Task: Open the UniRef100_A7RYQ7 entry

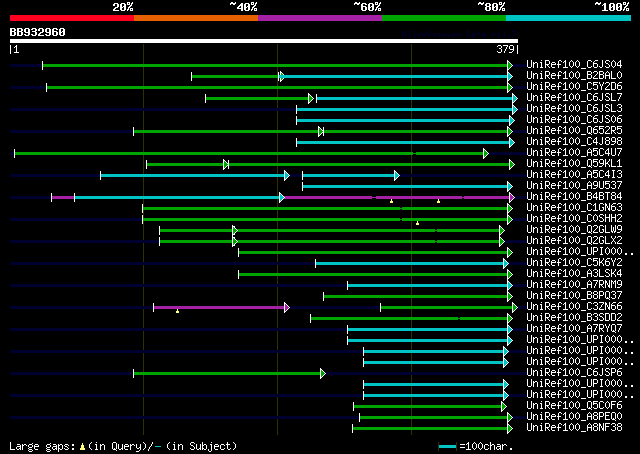Action: click(x=574, y=329)
